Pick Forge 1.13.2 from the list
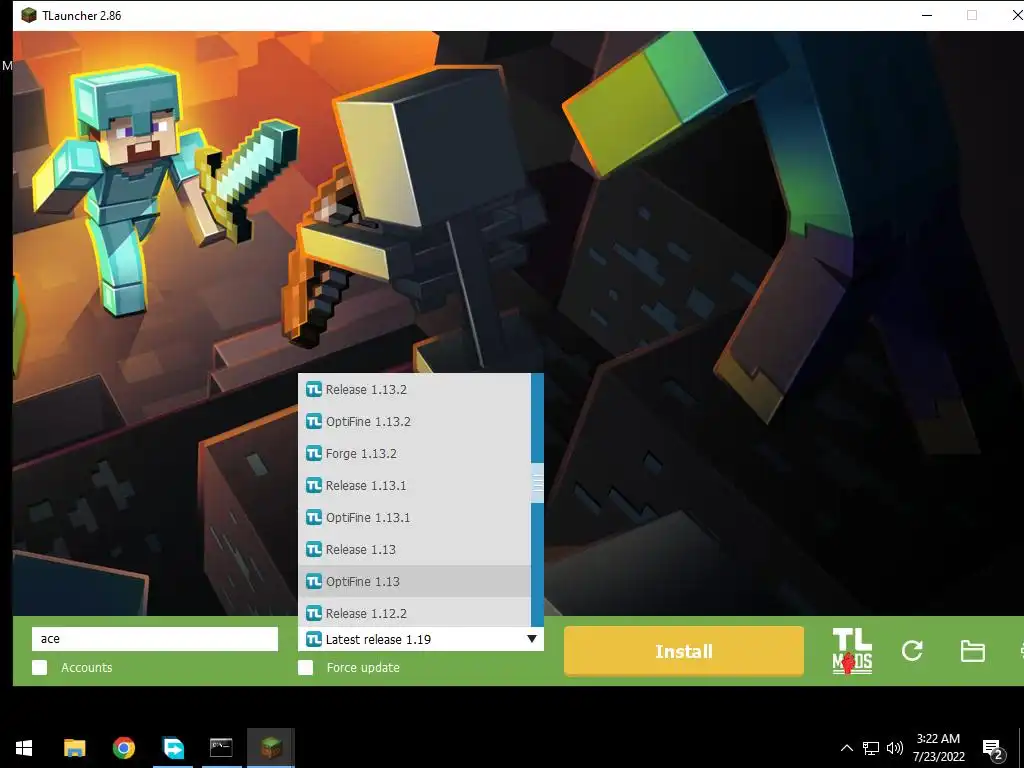This screenshot has width=1024, height=768. pos(414,453)
